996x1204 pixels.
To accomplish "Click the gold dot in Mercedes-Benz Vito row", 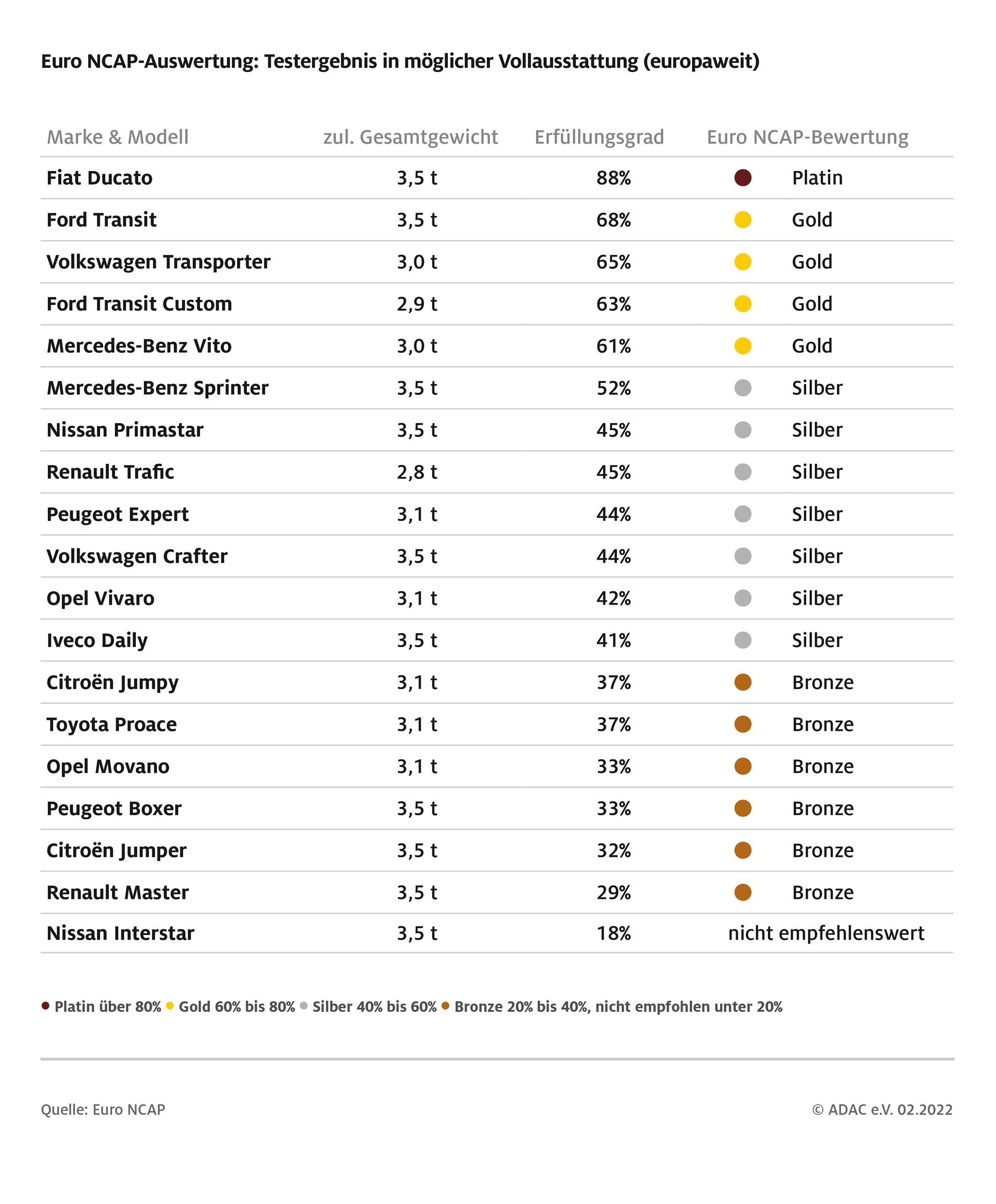I will (743, 346).
